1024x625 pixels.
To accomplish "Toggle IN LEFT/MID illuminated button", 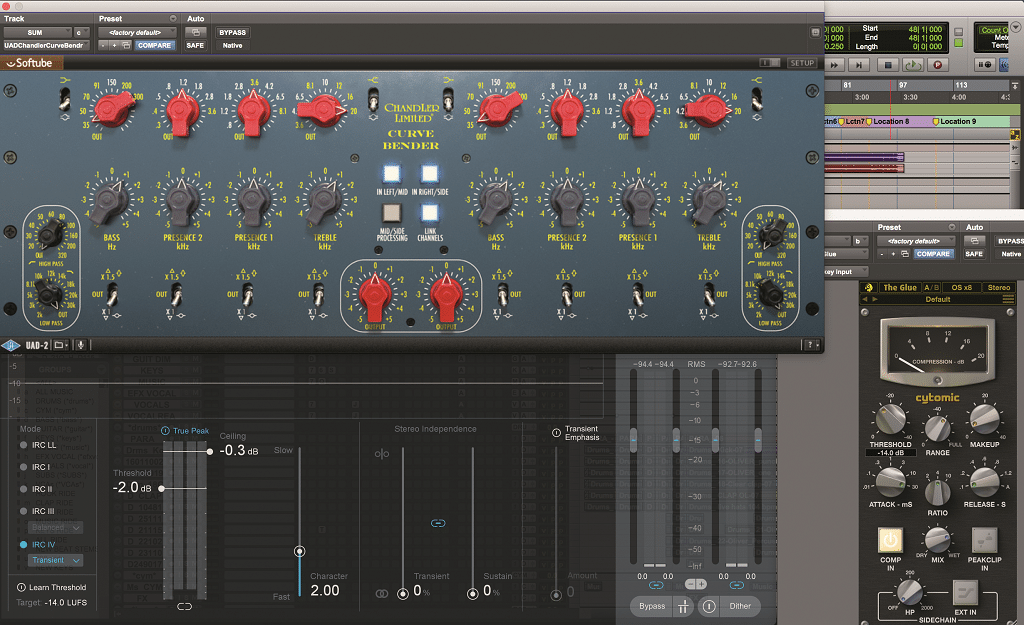I will (x=392, y=174).
